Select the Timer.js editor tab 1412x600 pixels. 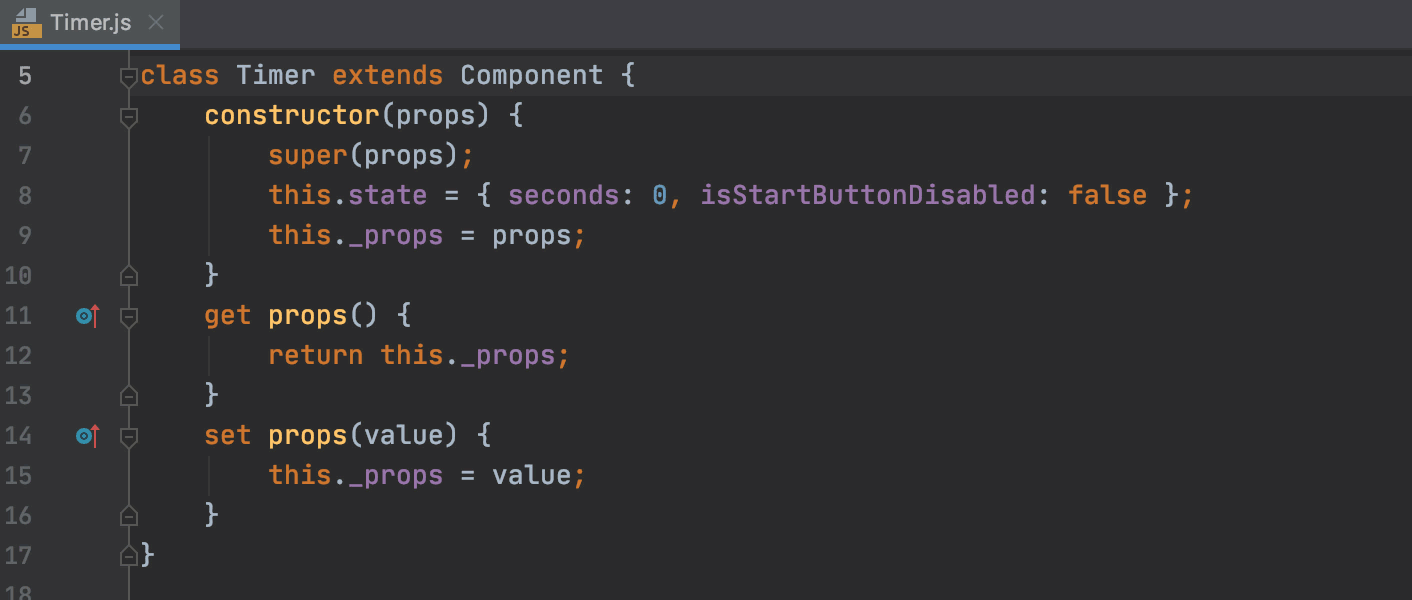click(x=90, y=23)
